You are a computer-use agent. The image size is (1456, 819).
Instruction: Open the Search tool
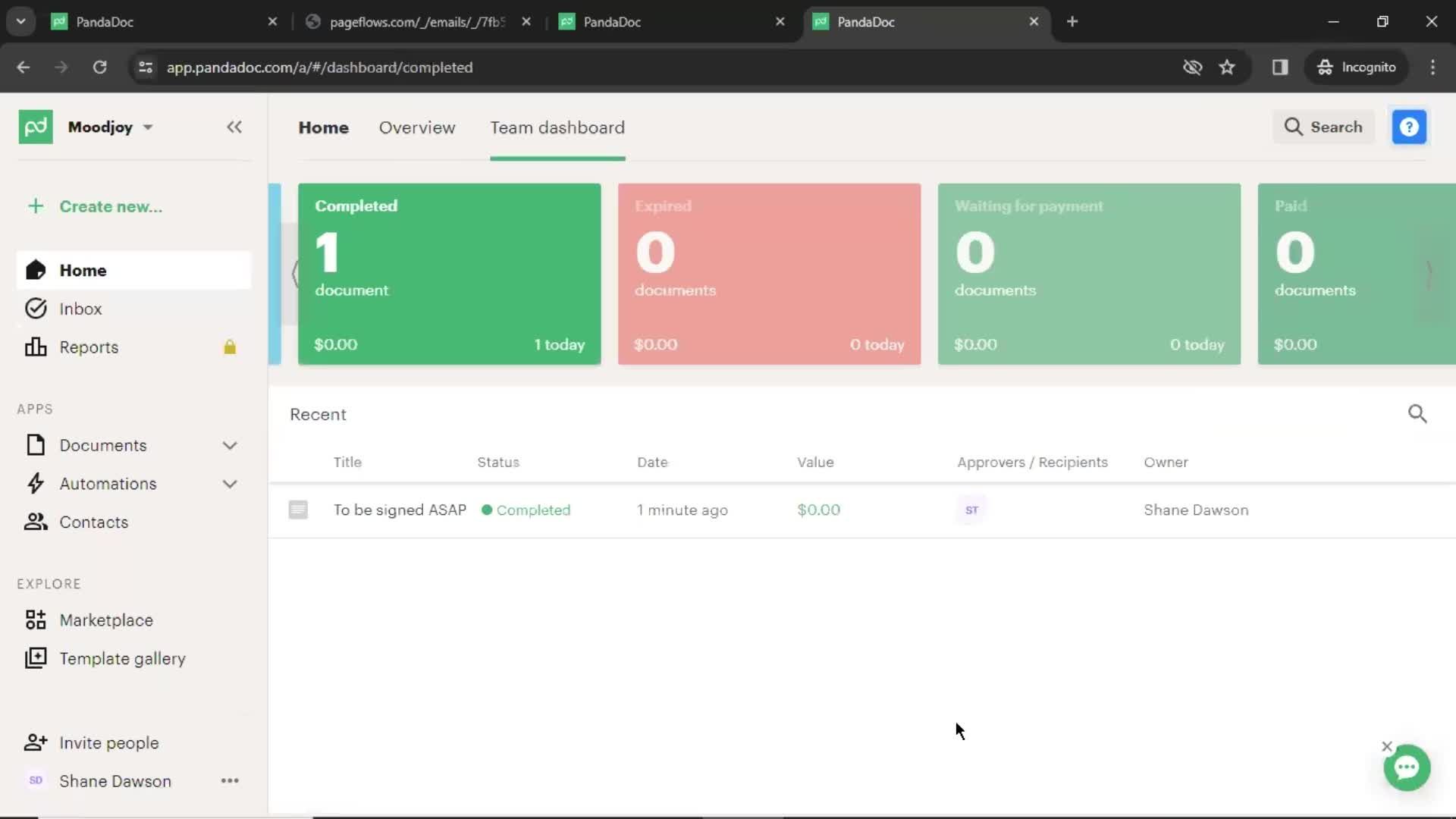coord(1325,127)
